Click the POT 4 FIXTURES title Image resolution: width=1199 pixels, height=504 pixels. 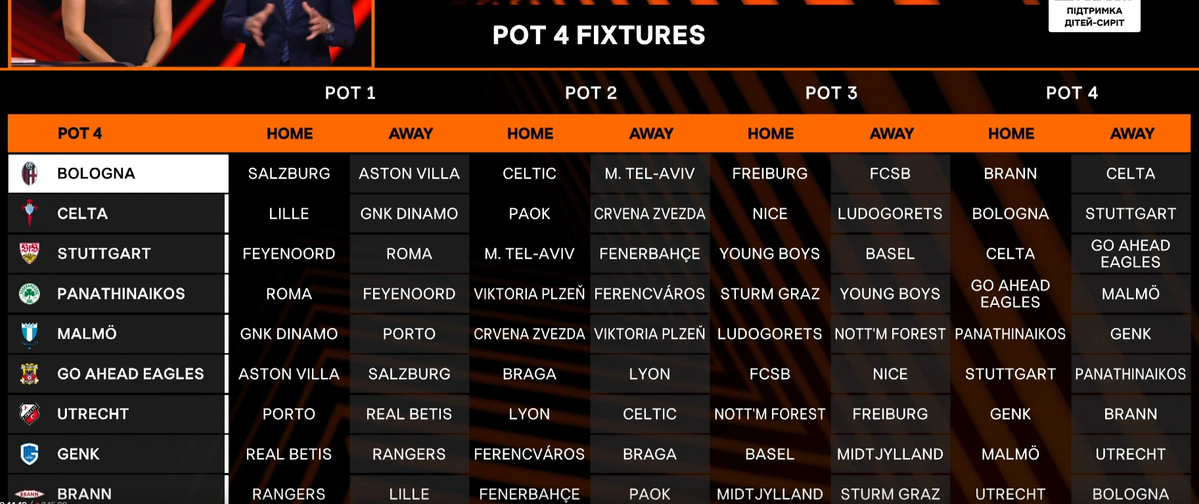point(599,36)
